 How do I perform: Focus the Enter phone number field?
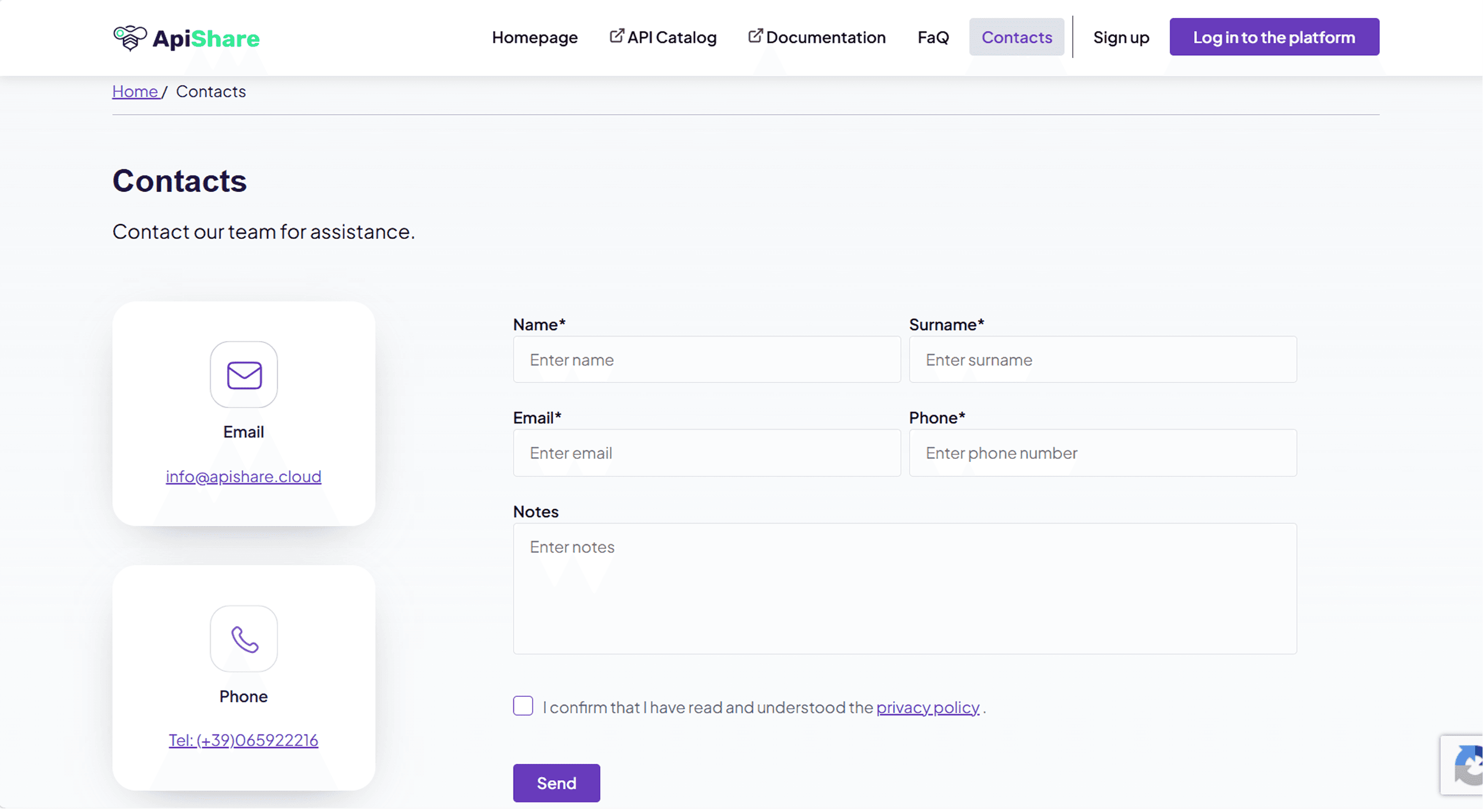(x=1103, y=453)
